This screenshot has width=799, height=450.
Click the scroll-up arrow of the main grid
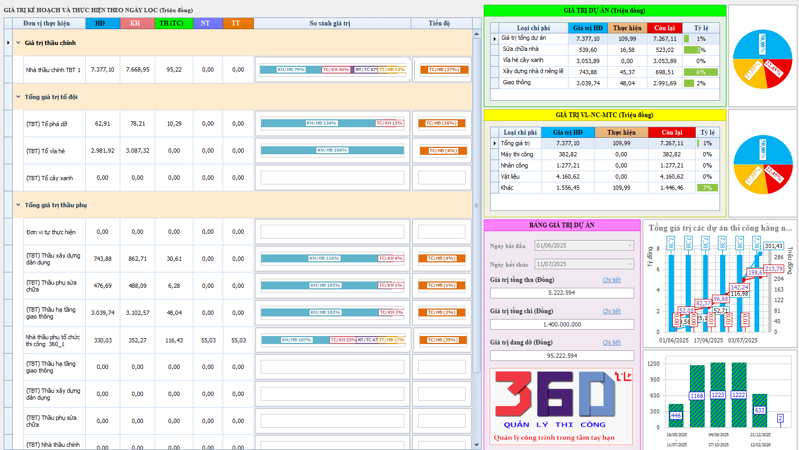pos(476,34)
